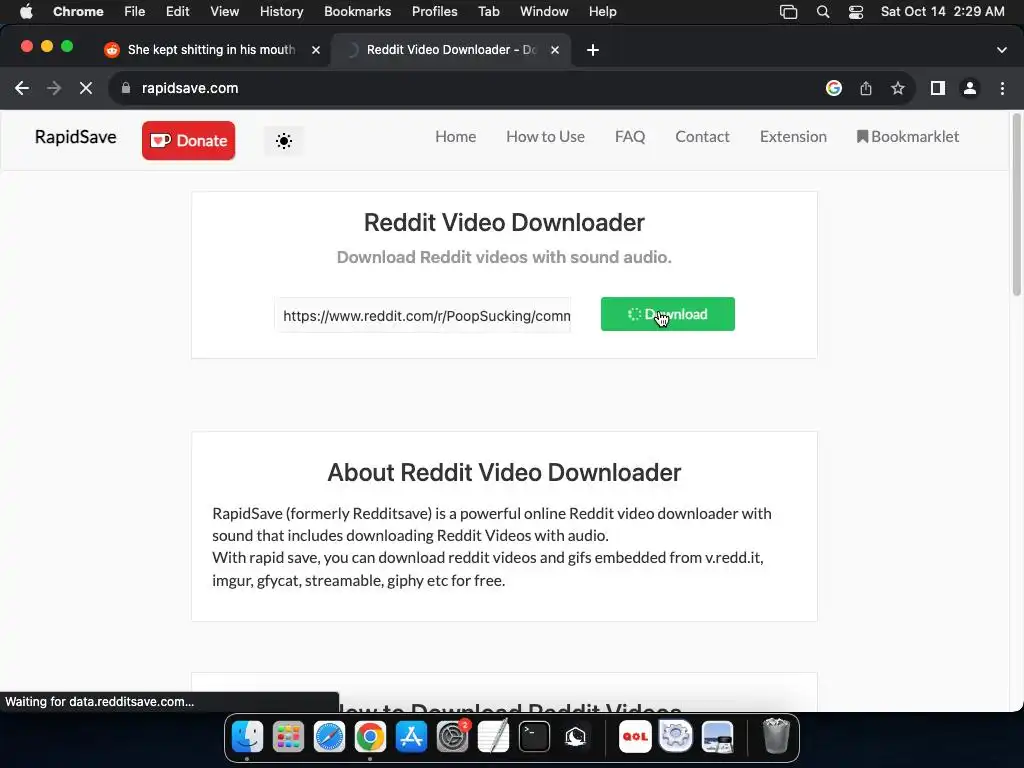Click the page vertical scrollbar
This screenshot has height=768, width=1024.
pos(1016,204)
